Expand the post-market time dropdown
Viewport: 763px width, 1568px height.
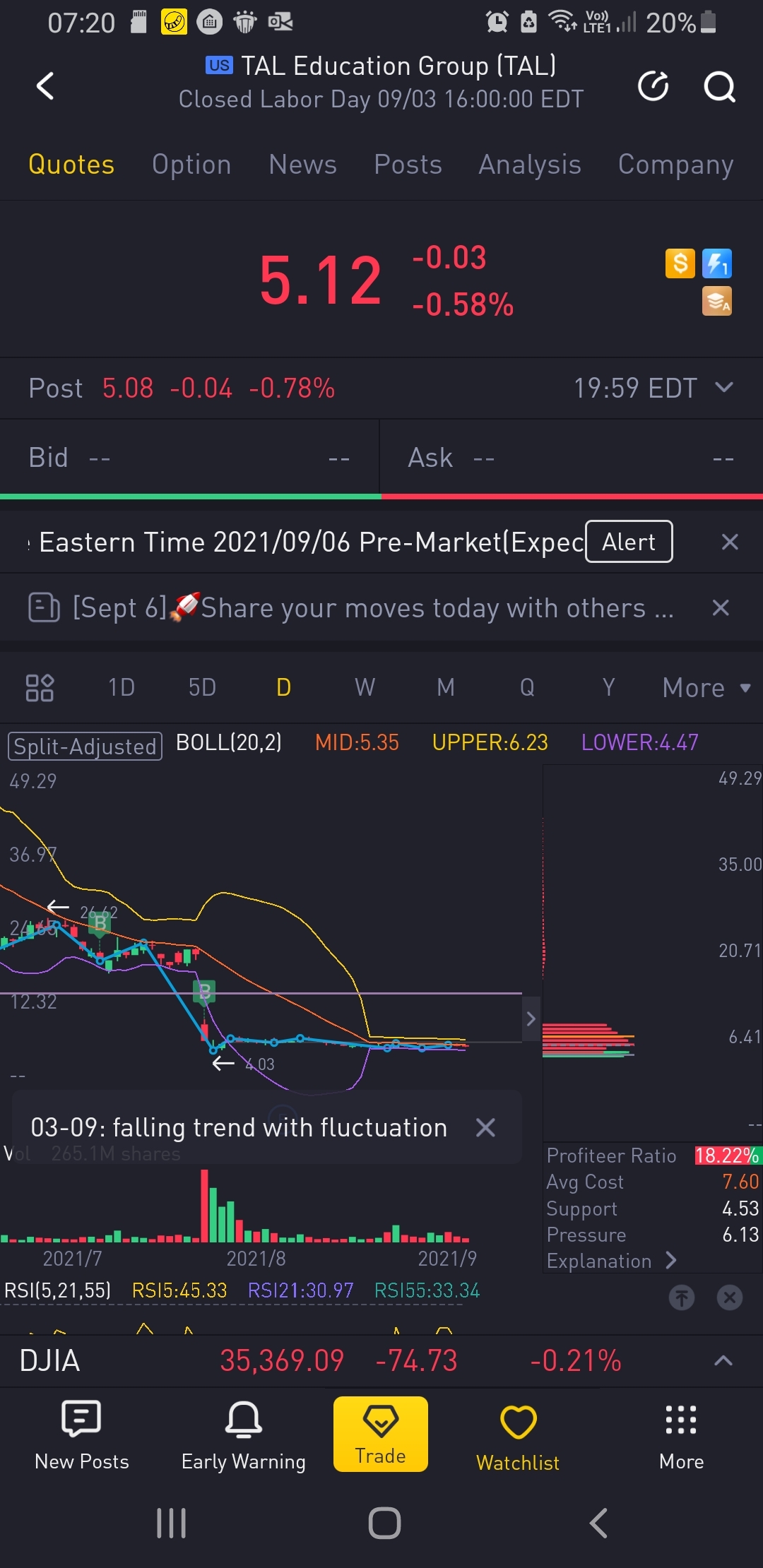pyautogui.click(x=724, y=387)
